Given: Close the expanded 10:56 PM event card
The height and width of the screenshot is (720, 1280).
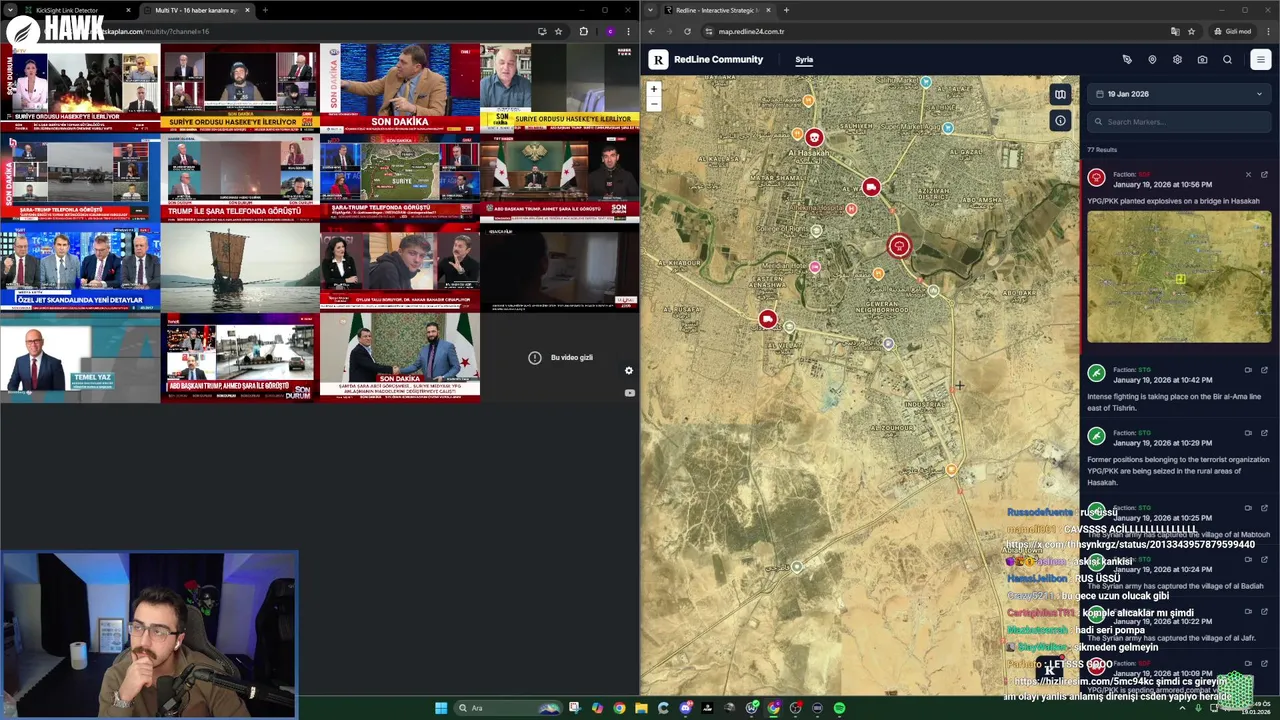Looking at the screenshot, I should 1248,175.
